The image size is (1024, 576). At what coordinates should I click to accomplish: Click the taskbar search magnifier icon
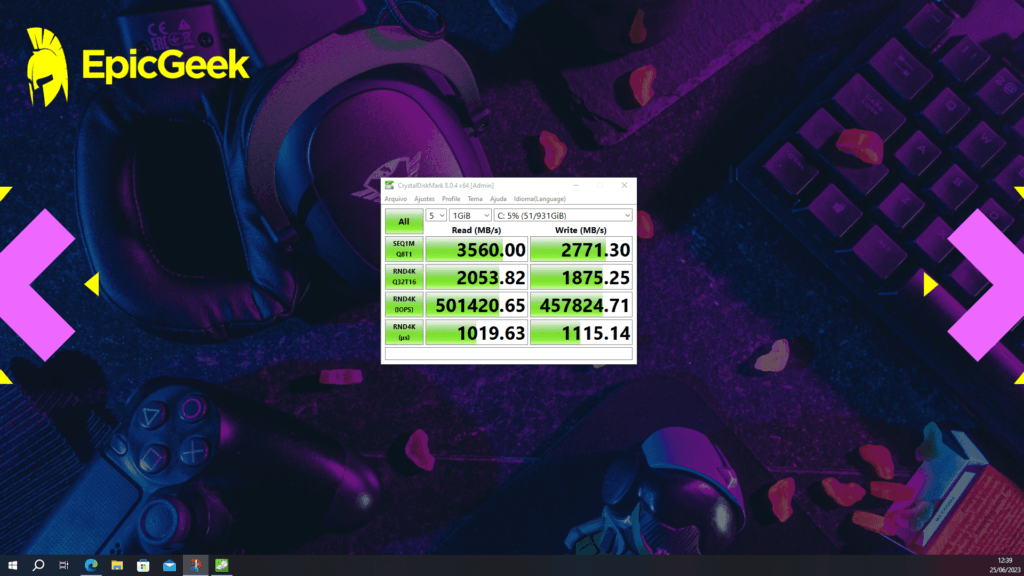tap(38, 565)
